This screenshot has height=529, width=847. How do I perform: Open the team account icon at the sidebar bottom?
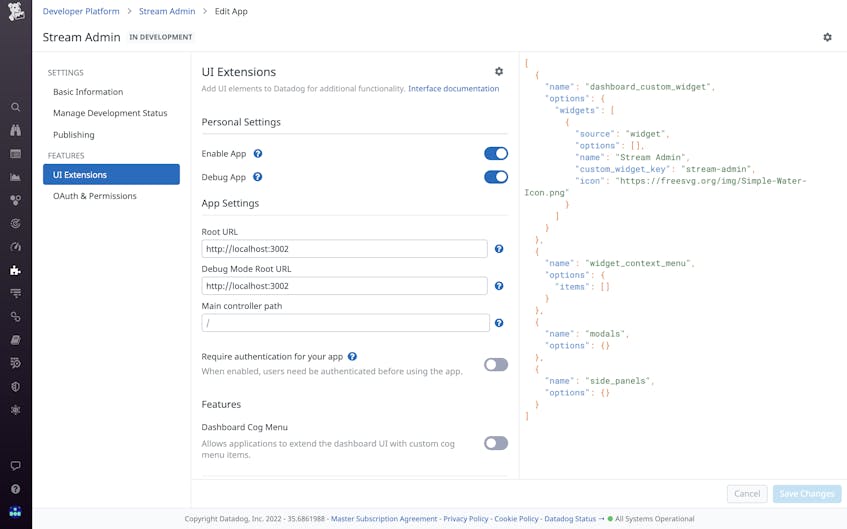(x=16, y=512)
